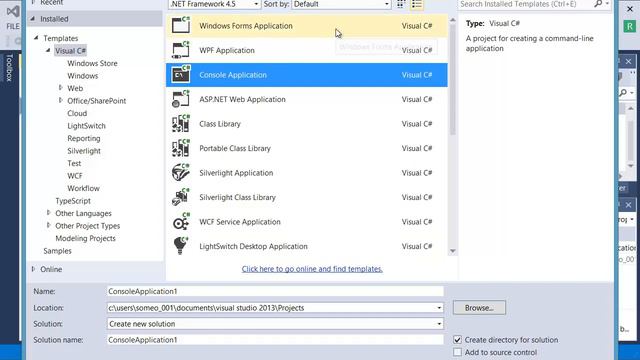Select the WPF Application template name
This screenshot has width=640, height=360.
pyautogui.click(x=227, y=50)
